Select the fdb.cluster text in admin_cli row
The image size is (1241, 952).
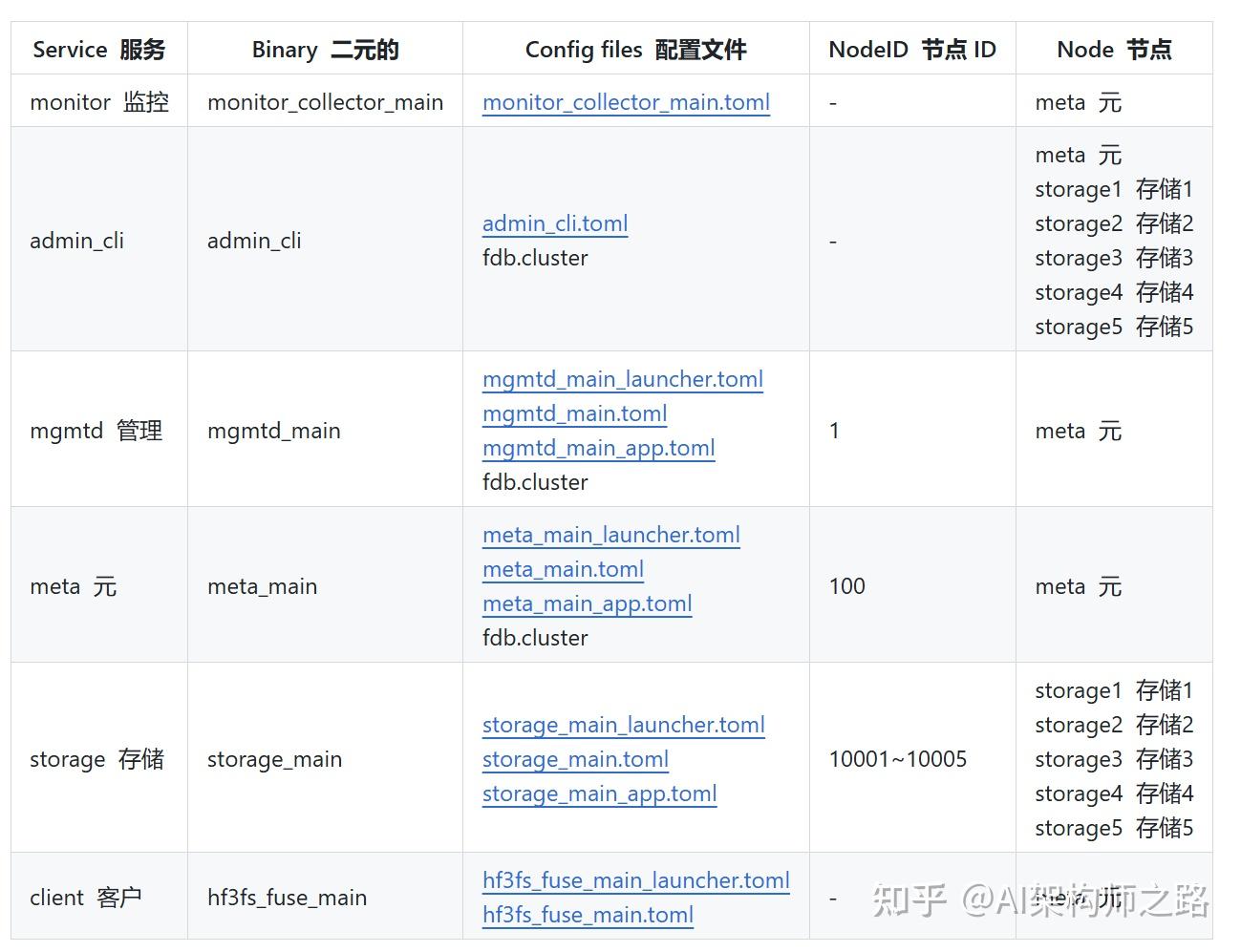[534, 257]
